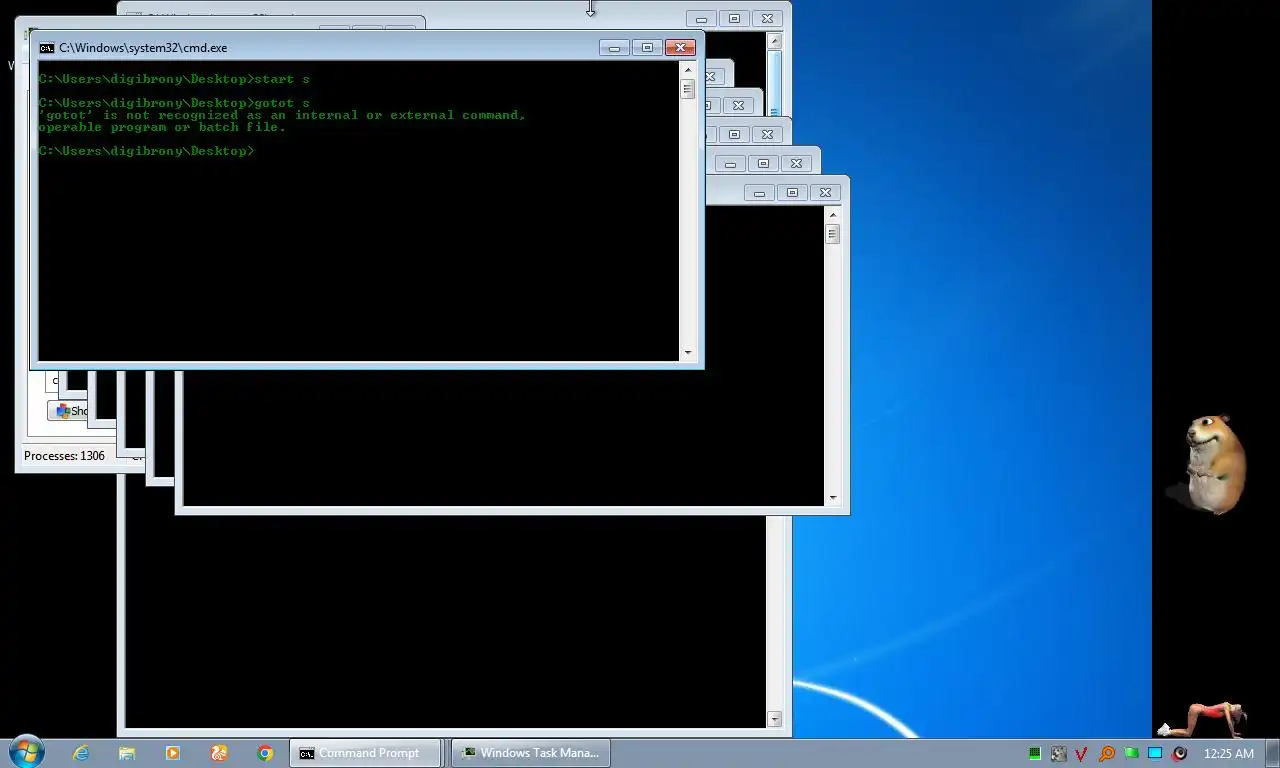Image resolution: width=1280 pixels, height=768 pixels.
Task: Open the cmd.exe title bar system menu icon
Action: point(46,47)
